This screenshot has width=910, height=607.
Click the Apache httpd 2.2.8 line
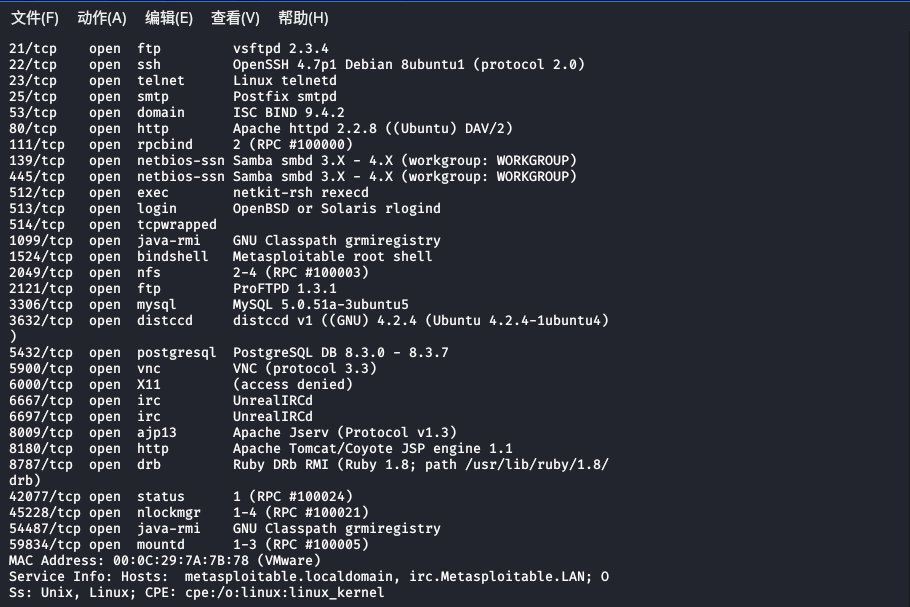250,128
